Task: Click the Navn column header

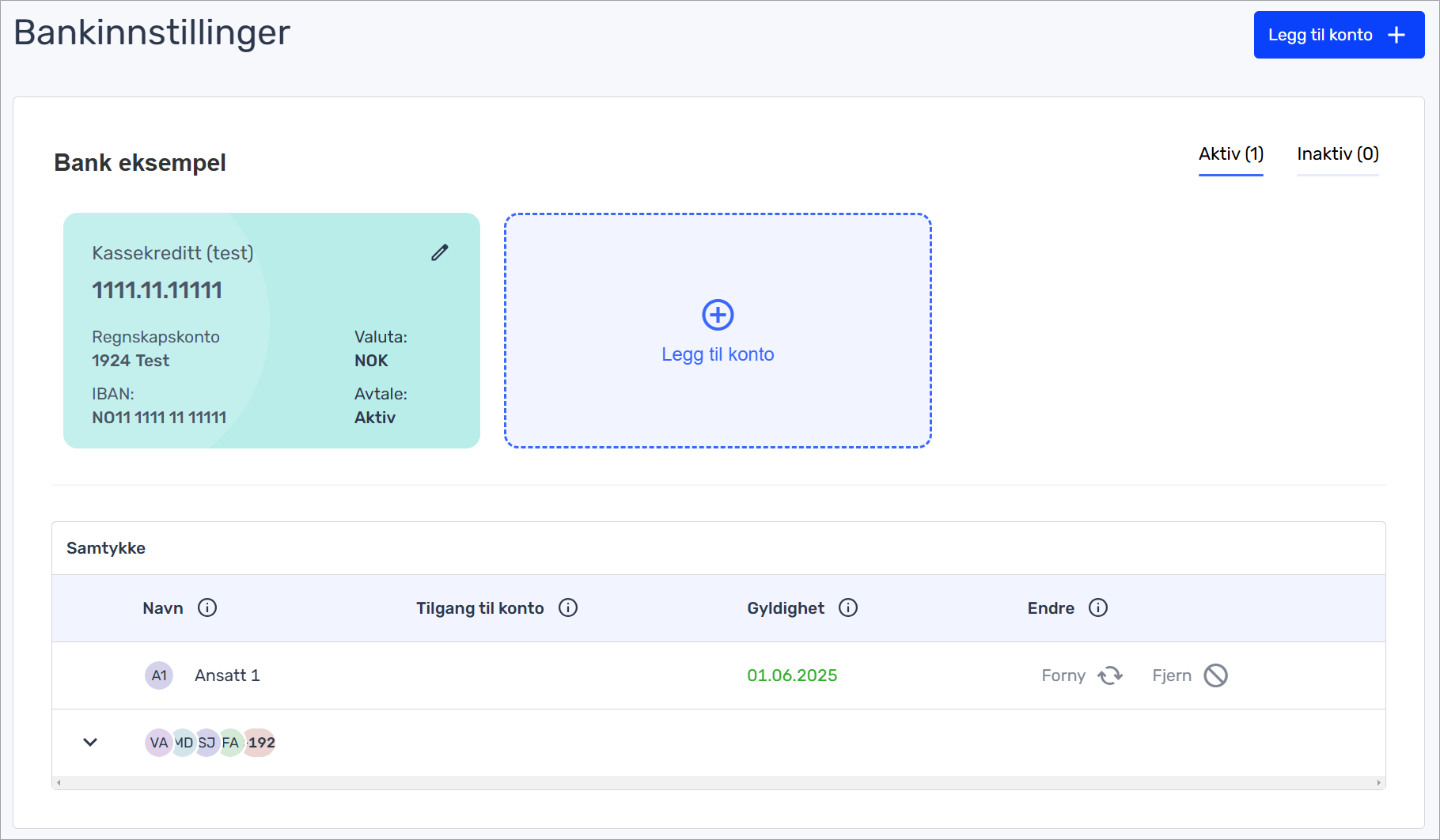Action: (163, 608)
